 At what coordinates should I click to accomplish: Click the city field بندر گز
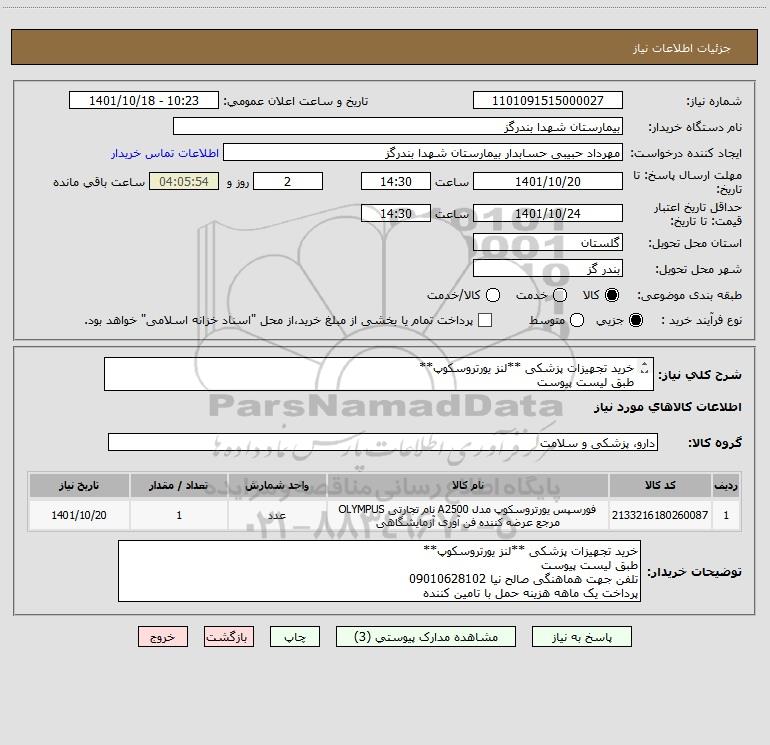click(548, 269)
